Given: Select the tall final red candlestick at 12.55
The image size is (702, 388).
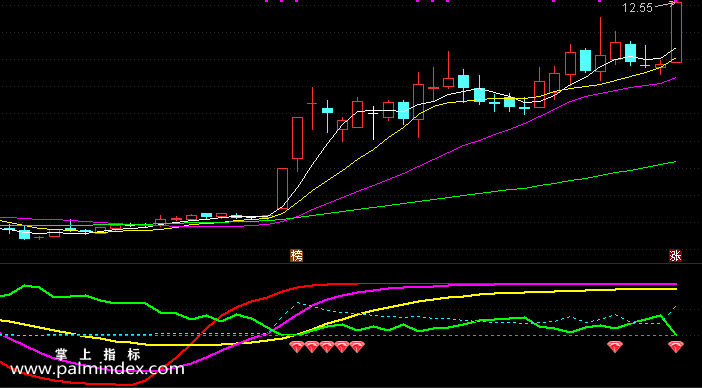Looking at the screenshot, I should point(676,32).
